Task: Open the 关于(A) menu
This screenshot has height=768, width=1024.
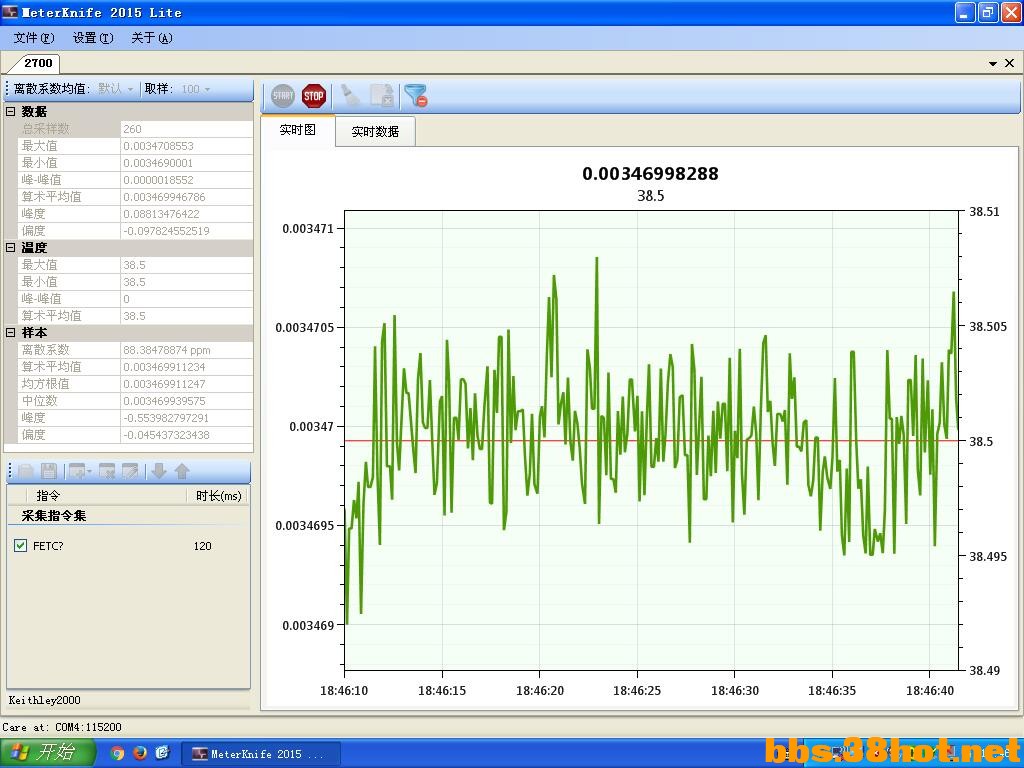Action: point(152,38)
